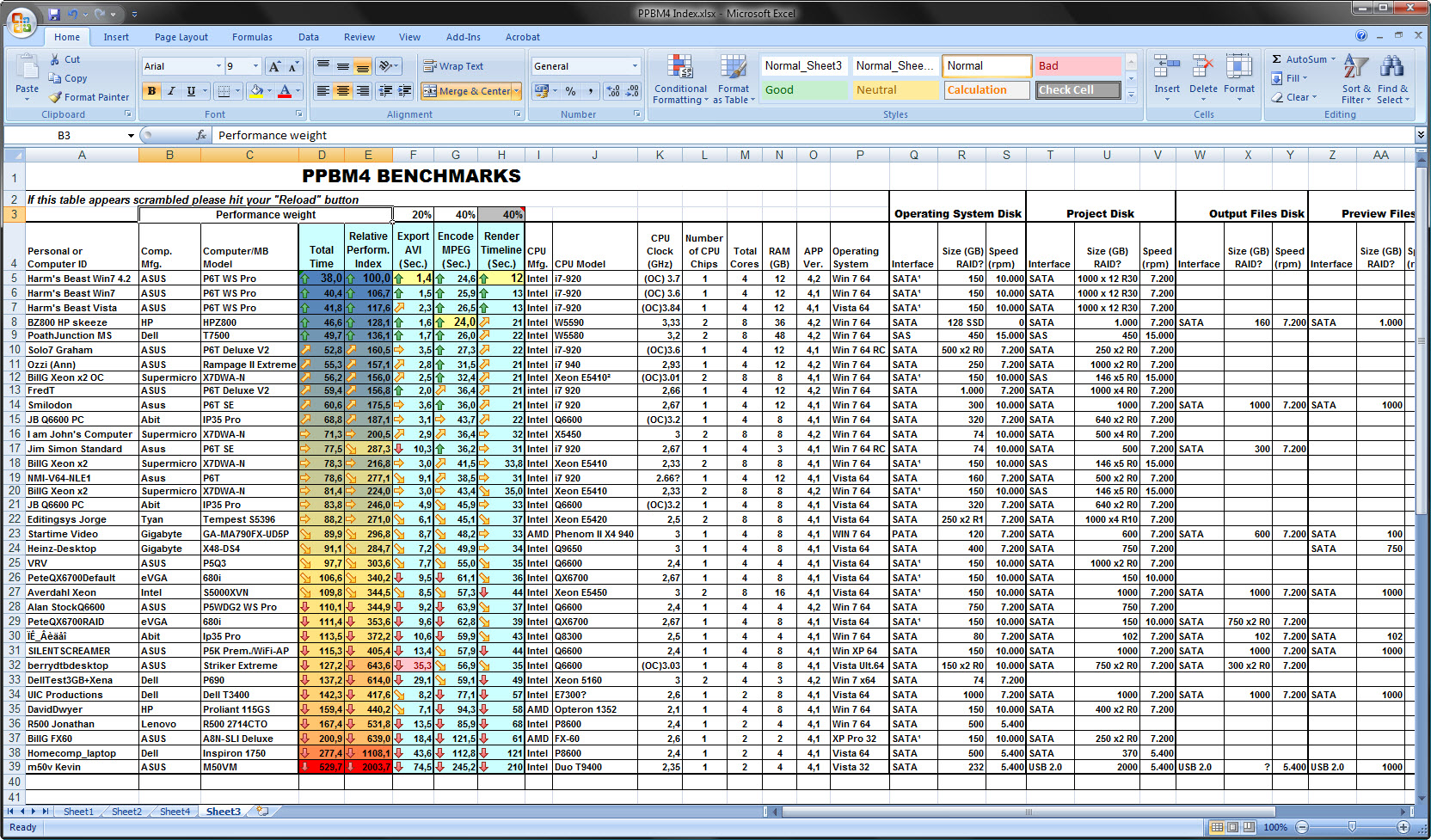Click the Accounting Number Format icon

pyautogui.click(x=541, y=90)
